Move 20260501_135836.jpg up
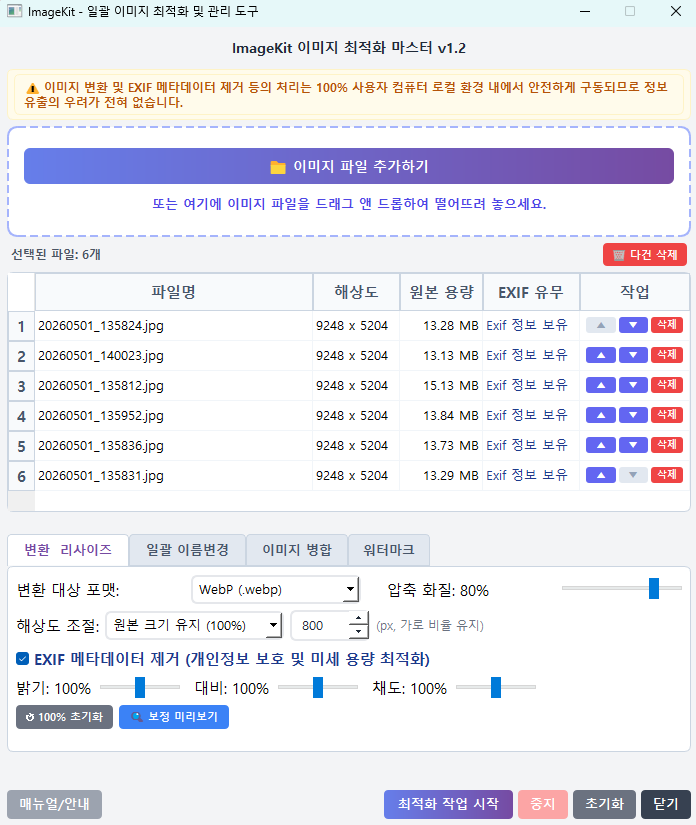This screenshot has height=825, width=696. 601,445
